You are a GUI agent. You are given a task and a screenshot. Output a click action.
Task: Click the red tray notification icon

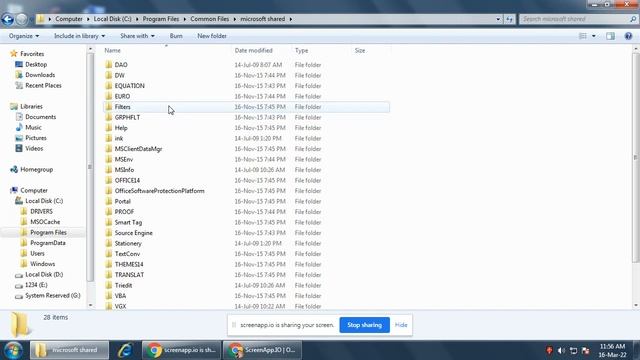coord(549,351)
